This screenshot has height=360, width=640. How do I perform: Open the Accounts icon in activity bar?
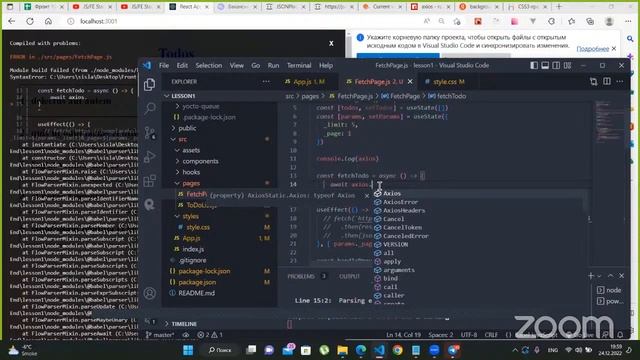point(150,293)
